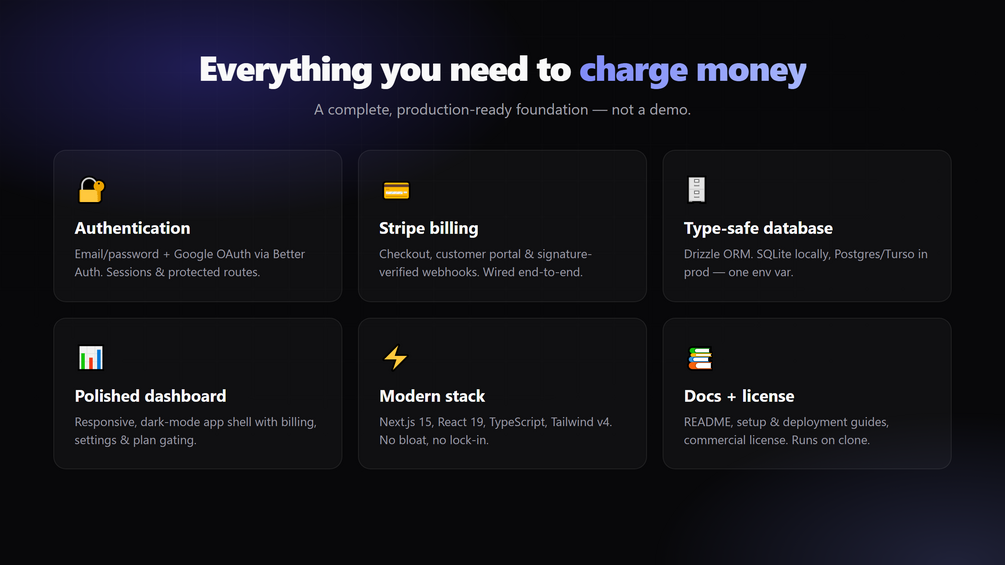This screenshot has width=1005, height=565.
Task: Click the Better Auth description text
Action: [190, 263]
